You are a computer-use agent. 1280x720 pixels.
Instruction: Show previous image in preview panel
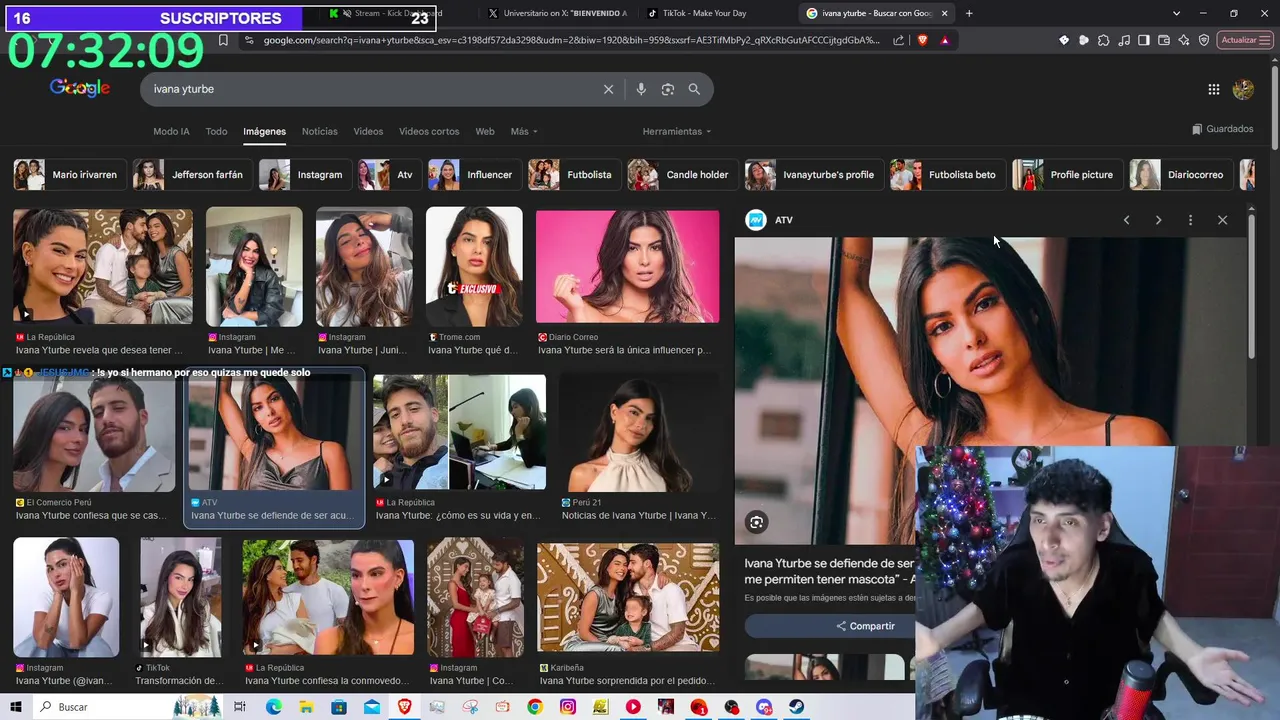(1126, 220)
